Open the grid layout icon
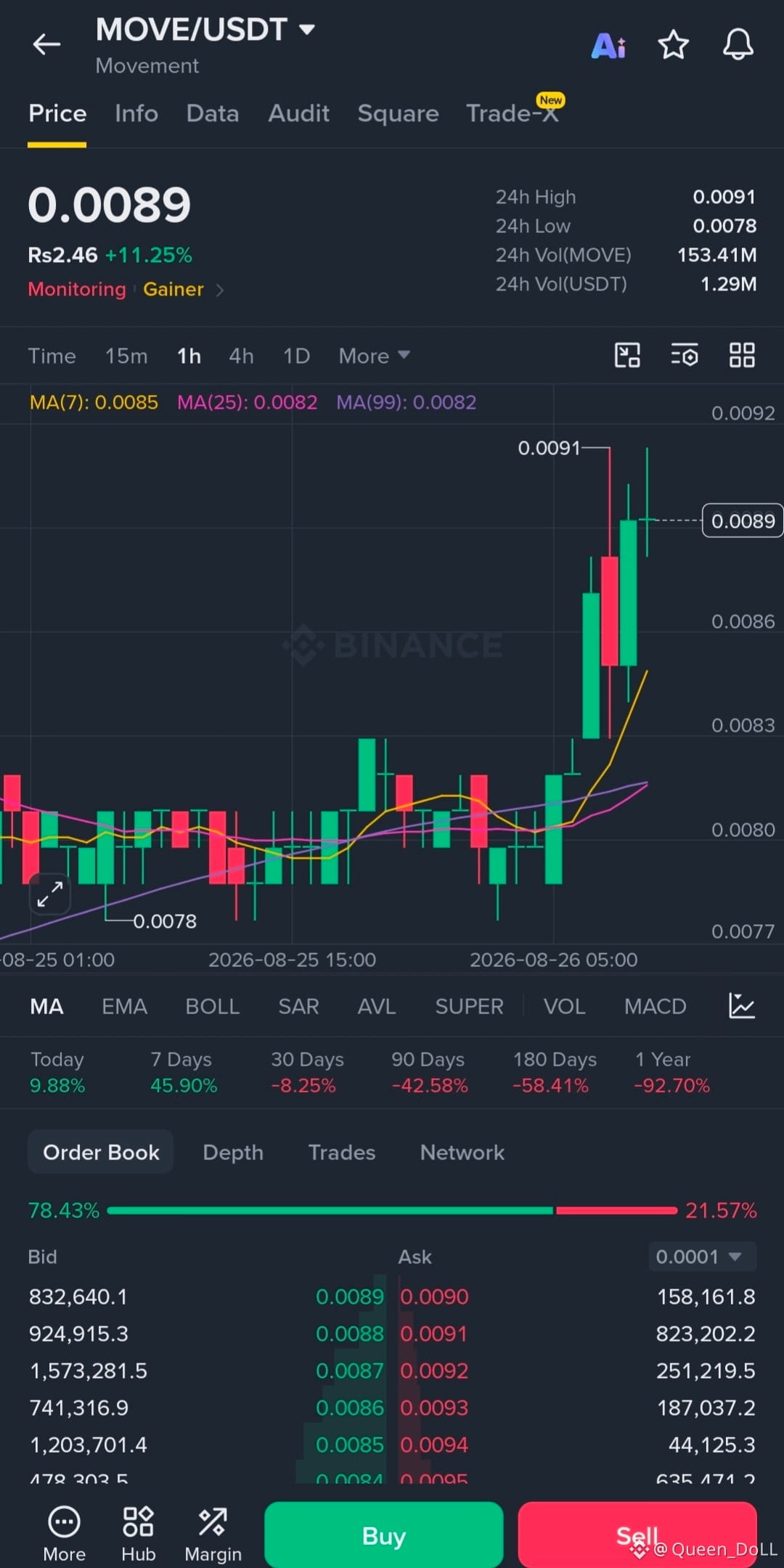 pyautogui.click(x=742, y=356)
